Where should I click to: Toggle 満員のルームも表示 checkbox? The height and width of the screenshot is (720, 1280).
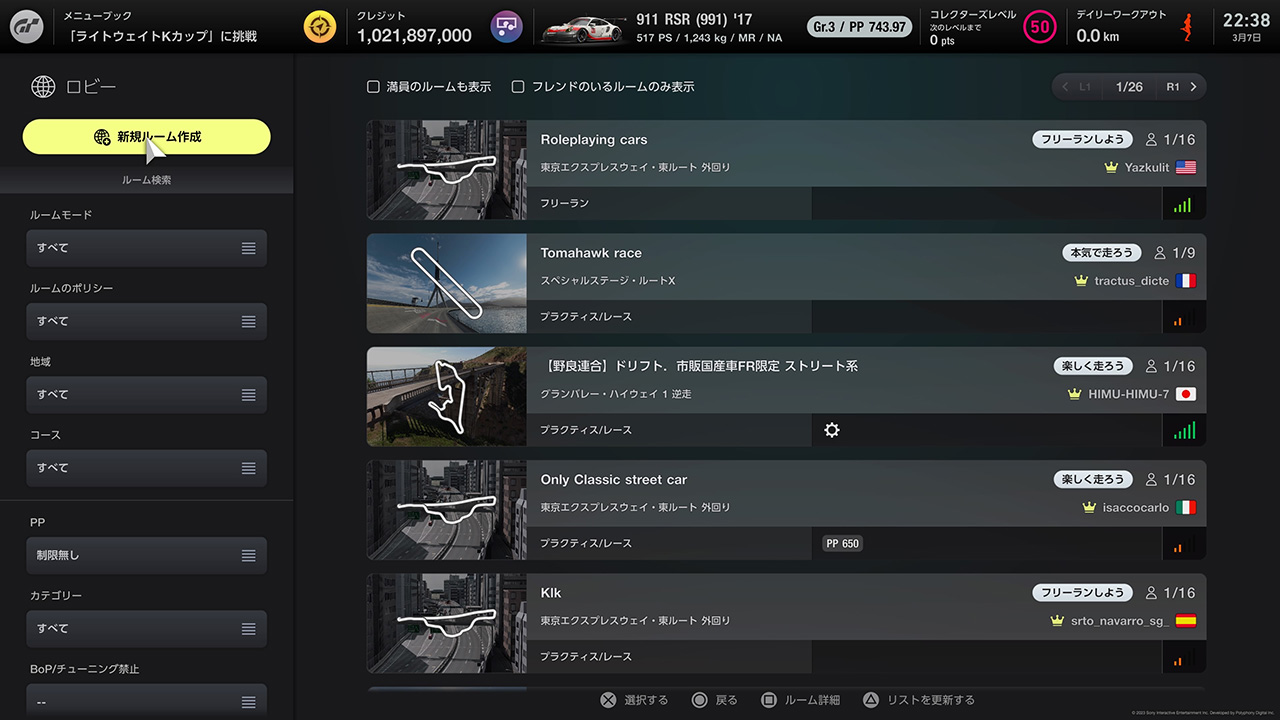click(x=374, y=87)
